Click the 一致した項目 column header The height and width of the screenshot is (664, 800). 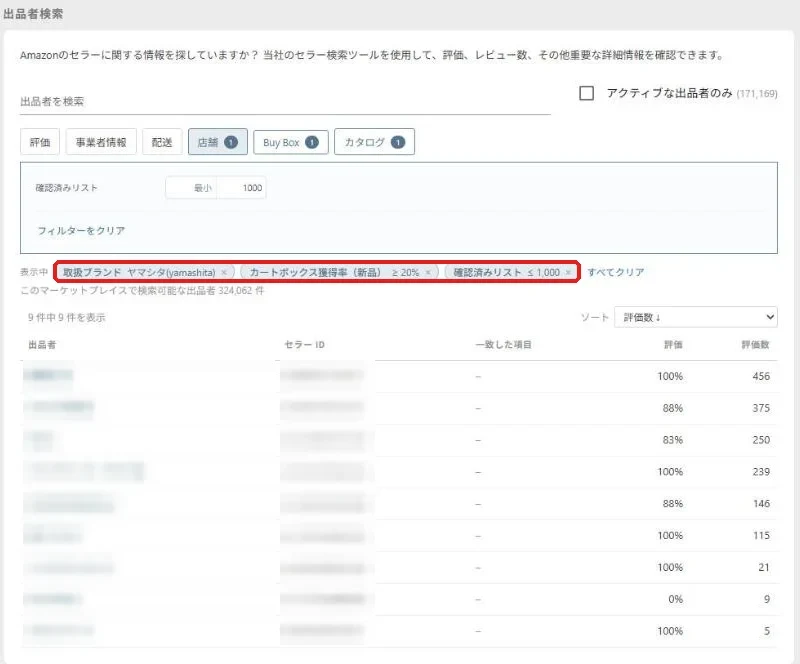pyautogui.click(x=503, y=345)
